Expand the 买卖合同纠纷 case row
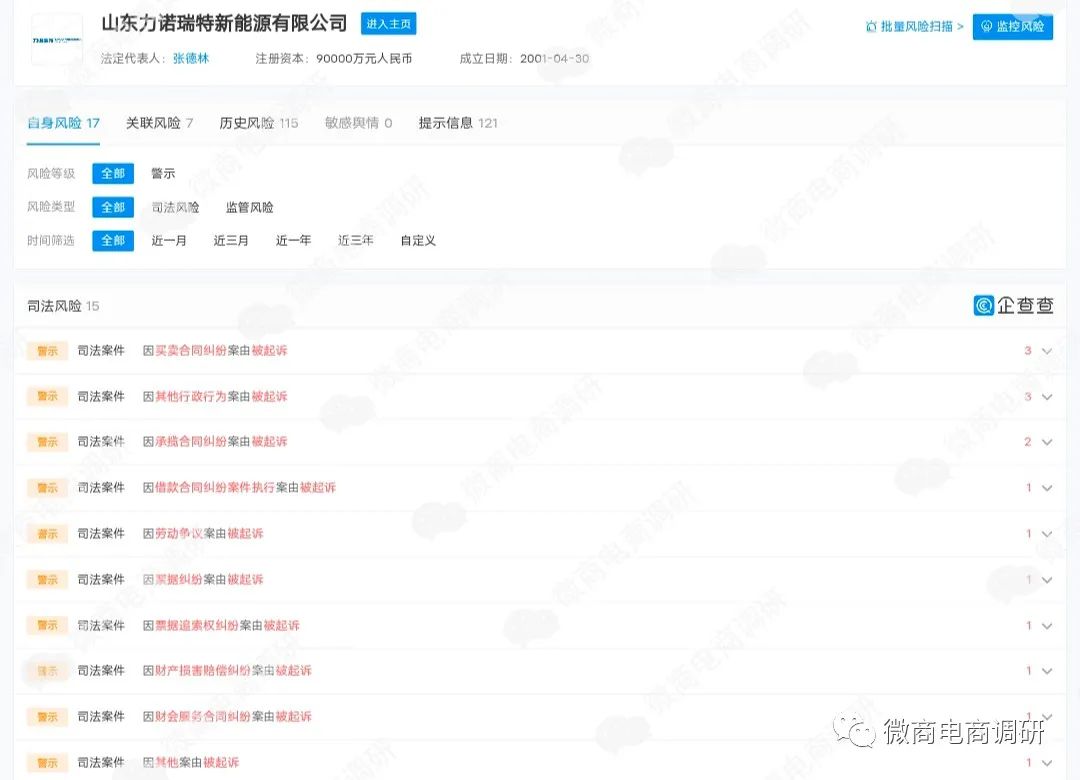Image resolution: width=1080 pixels, height=780 pixels. pos(1047,351)
